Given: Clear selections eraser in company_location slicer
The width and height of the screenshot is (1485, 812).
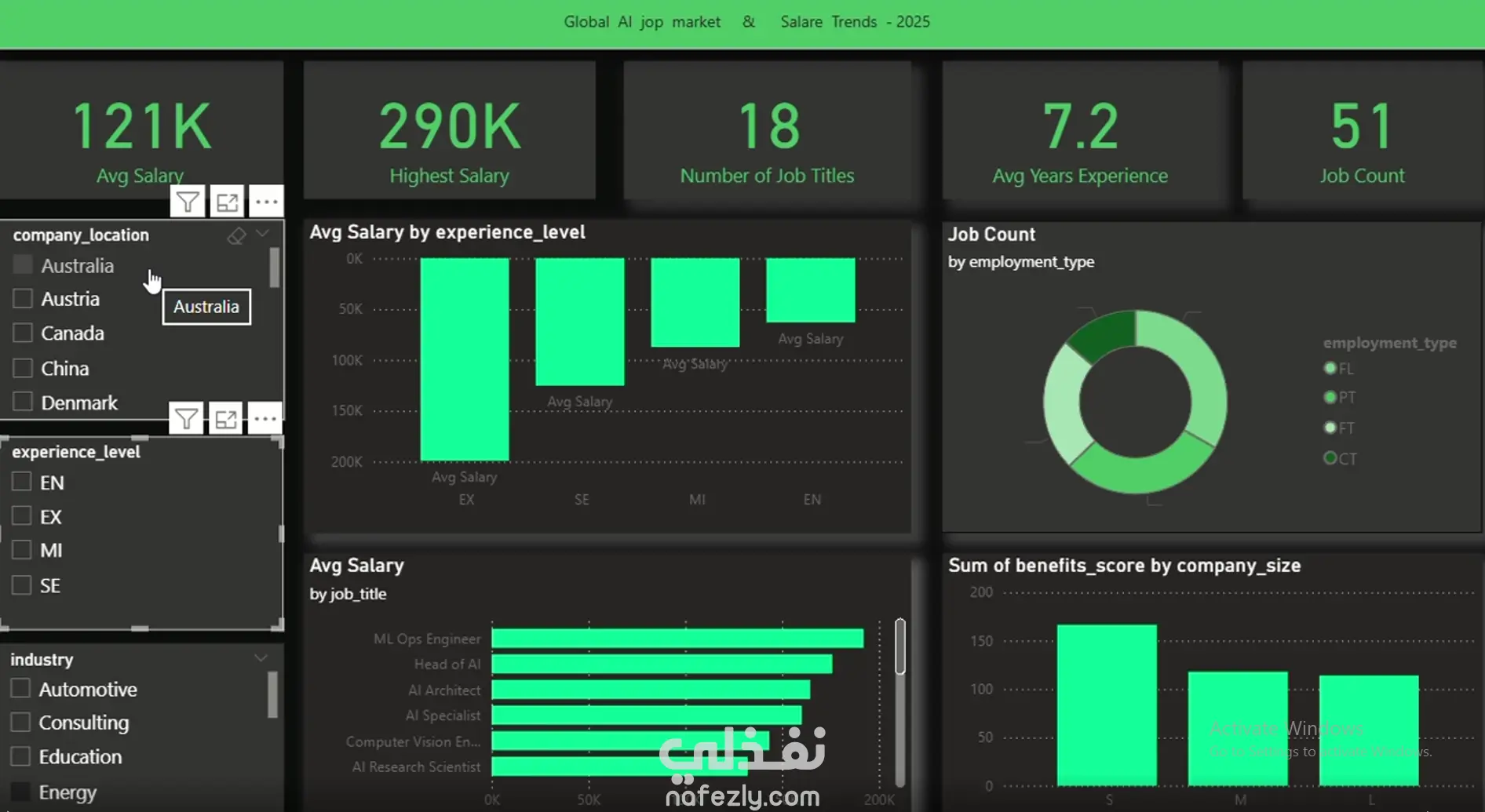Looking at the screenshot, I should pos(236,235).
